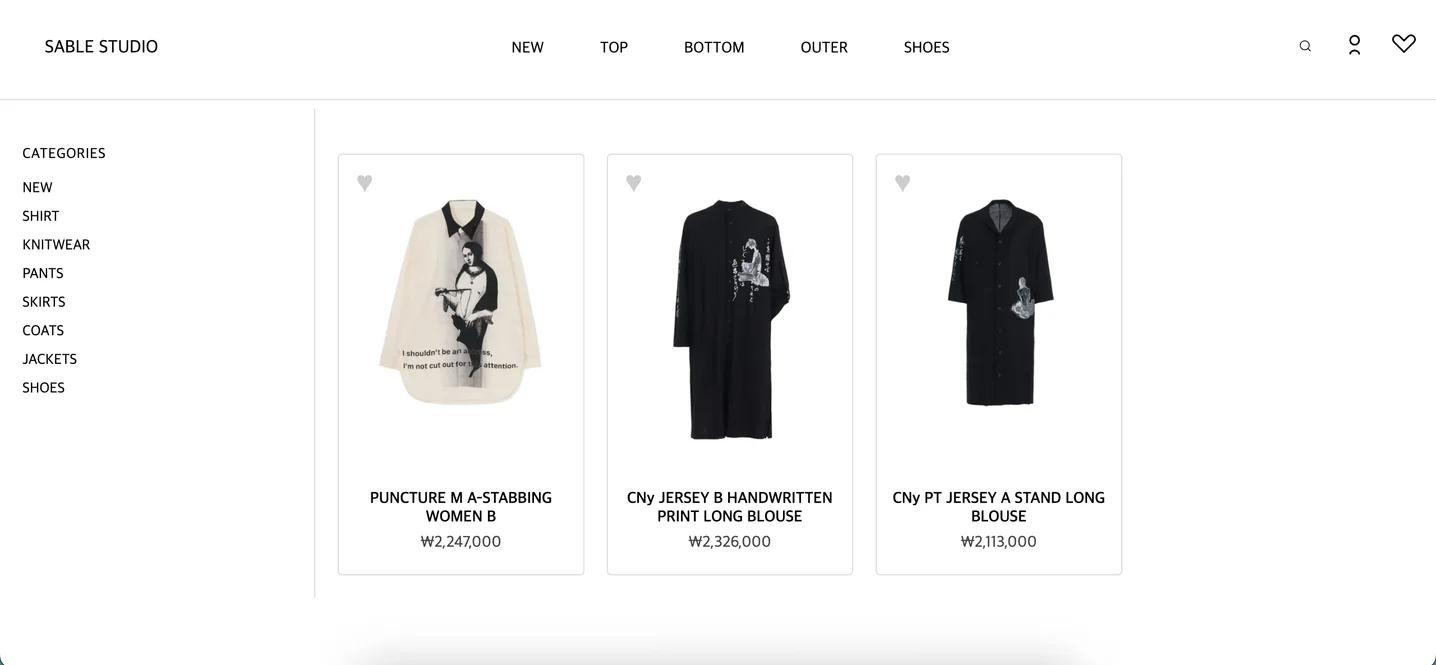Image resolution: width=1436 pixels, height=665 pixels.
Task: Open the NEW menu in top navigation
Action: click(528, 47)
